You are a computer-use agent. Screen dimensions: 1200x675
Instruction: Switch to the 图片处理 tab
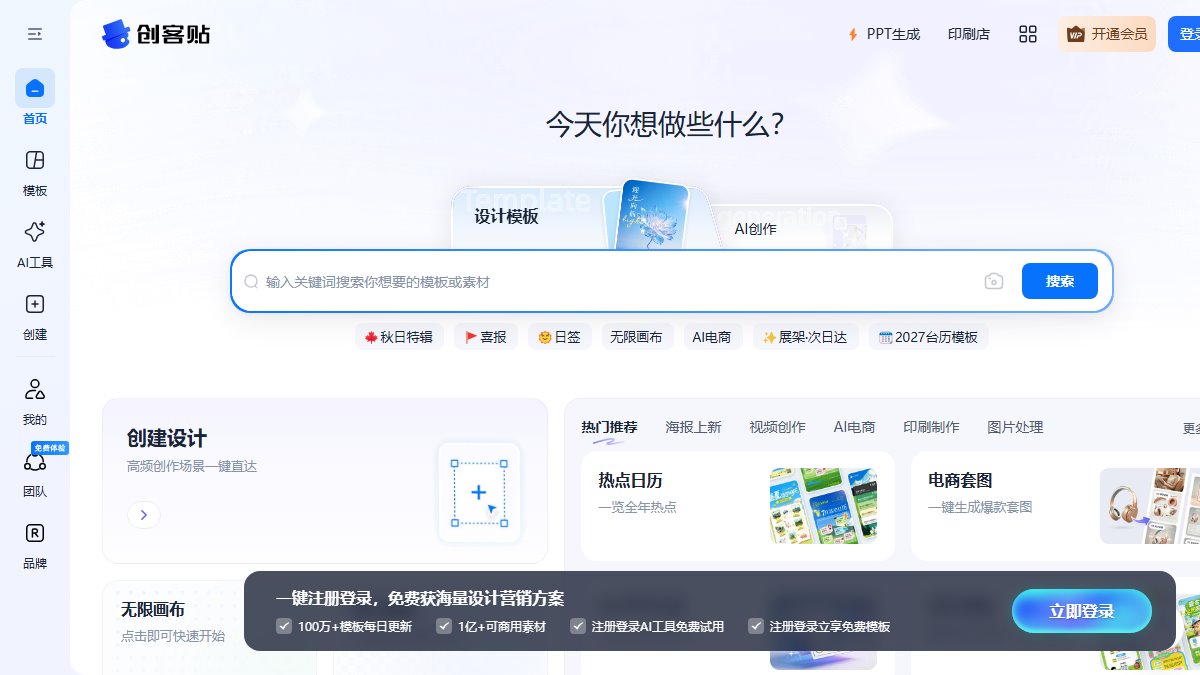[x=1015, y=427]
